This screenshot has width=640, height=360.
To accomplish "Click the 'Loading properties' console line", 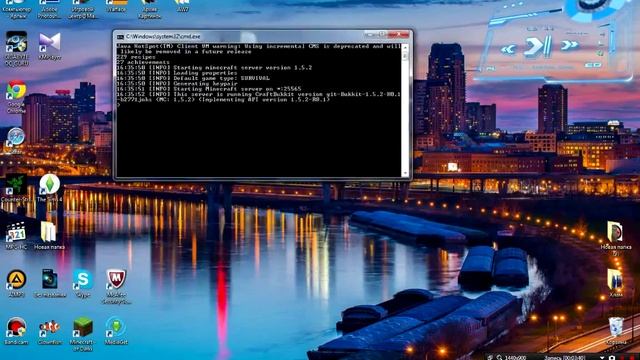I will click(177, 73).
